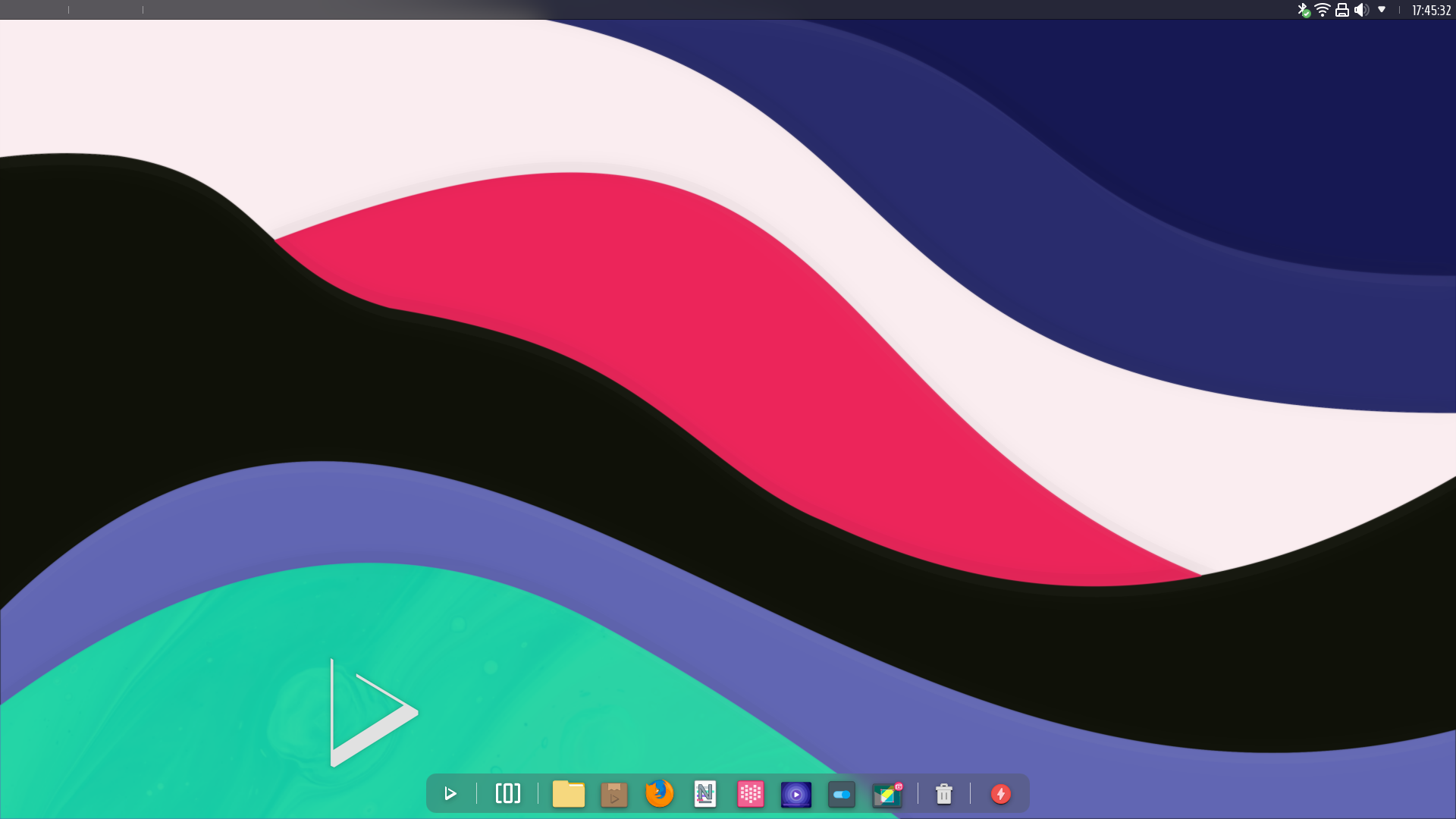Screen dimensions: 1456x819
Task: Open the workspace switcher from the dock
Action: point(507,794)
